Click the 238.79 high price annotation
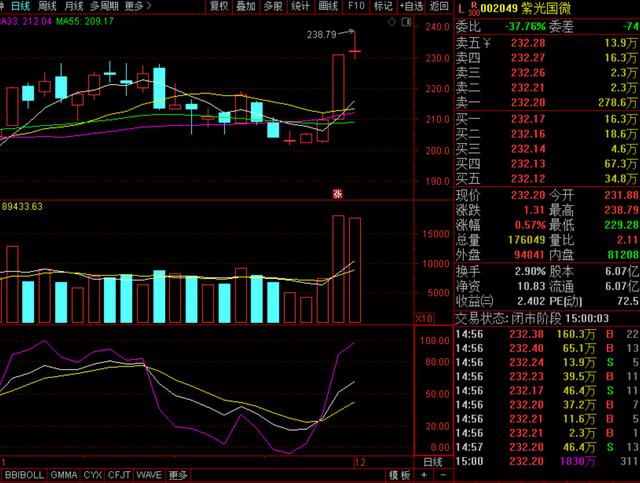The height and width of the screenshot is (483, 640). [322, 35]
